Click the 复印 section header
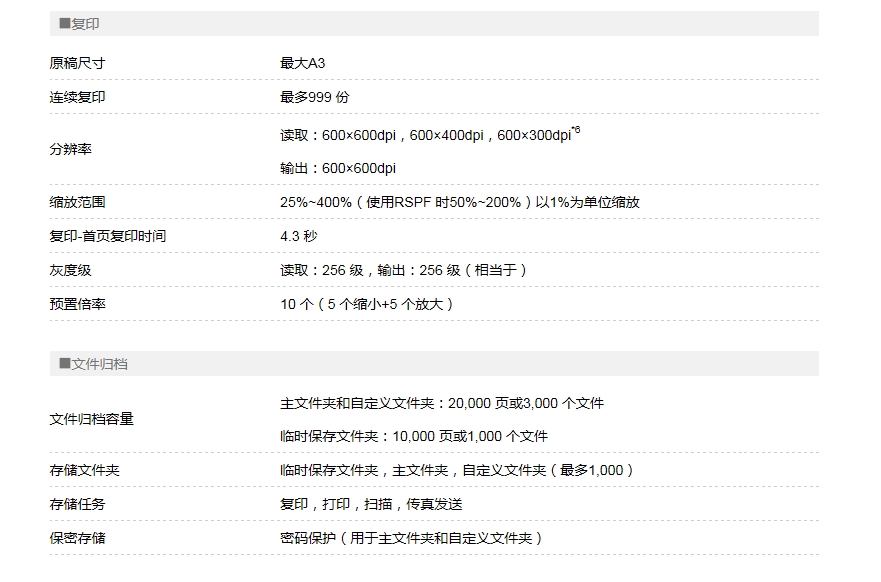This screenshot has width=881, height=582. [79, 24]
